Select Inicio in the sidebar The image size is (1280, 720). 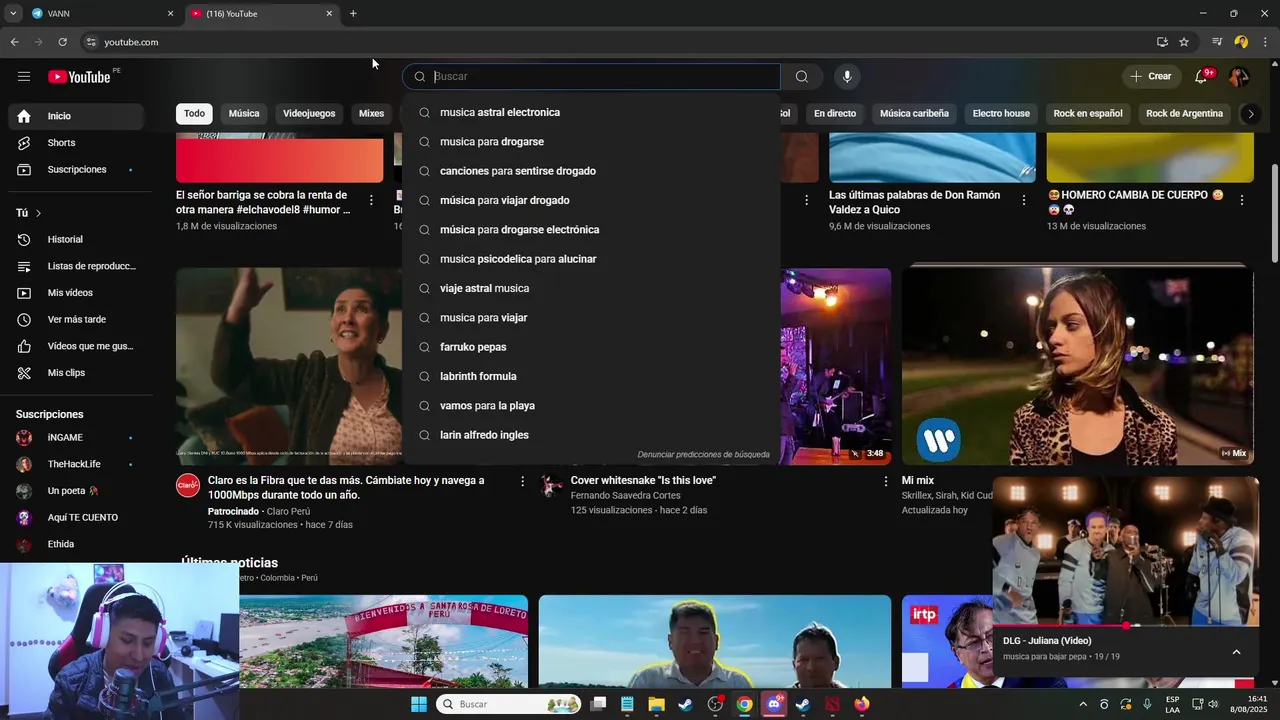pyautogui.click(x=78, y=116)
